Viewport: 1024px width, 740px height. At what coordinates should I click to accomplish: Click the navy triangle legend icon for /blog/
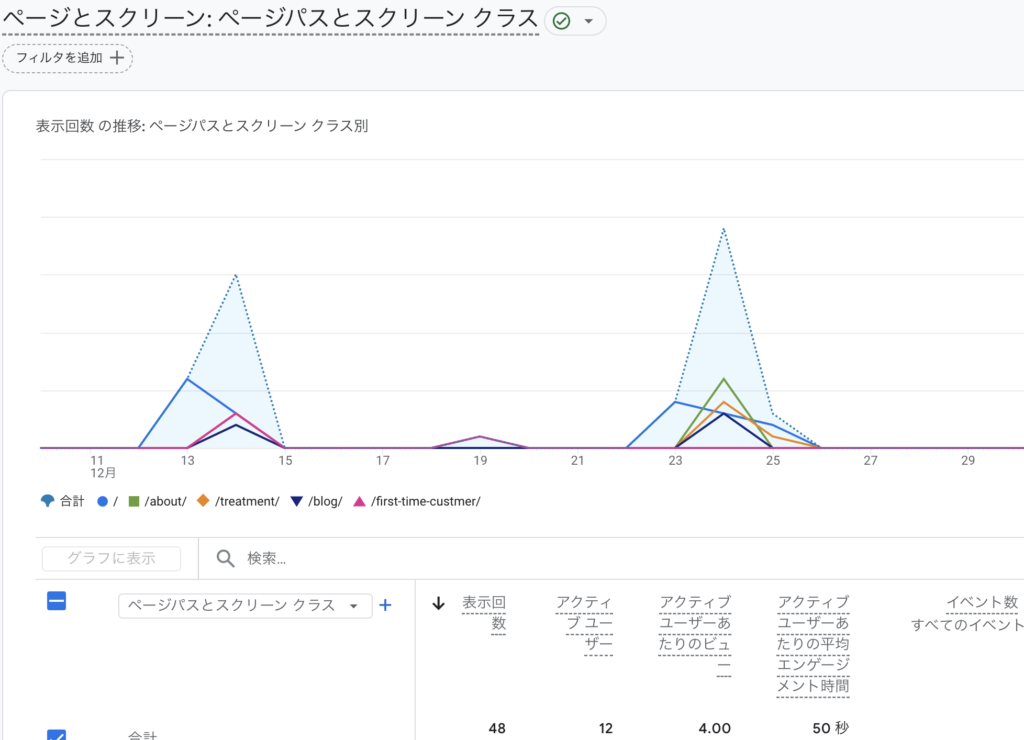294,501
